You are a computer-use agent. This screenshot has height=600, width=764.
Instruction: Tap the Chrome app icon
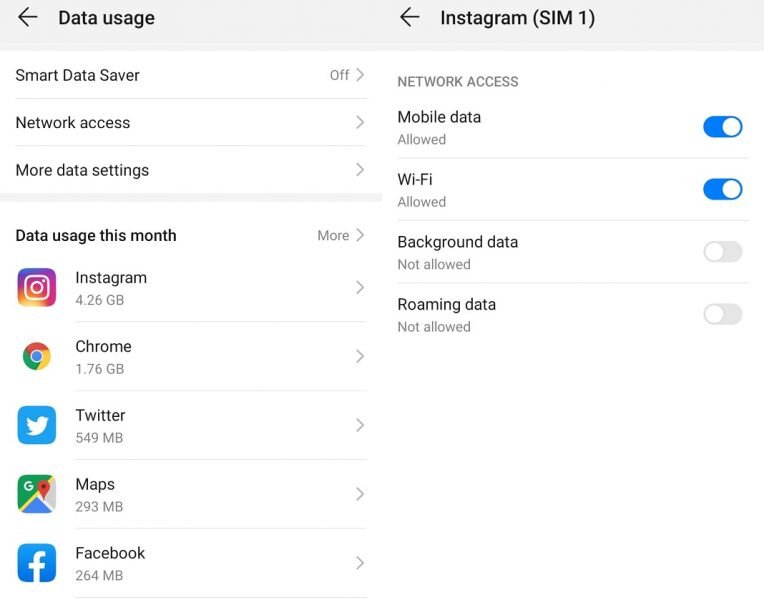tap(37, 356)
